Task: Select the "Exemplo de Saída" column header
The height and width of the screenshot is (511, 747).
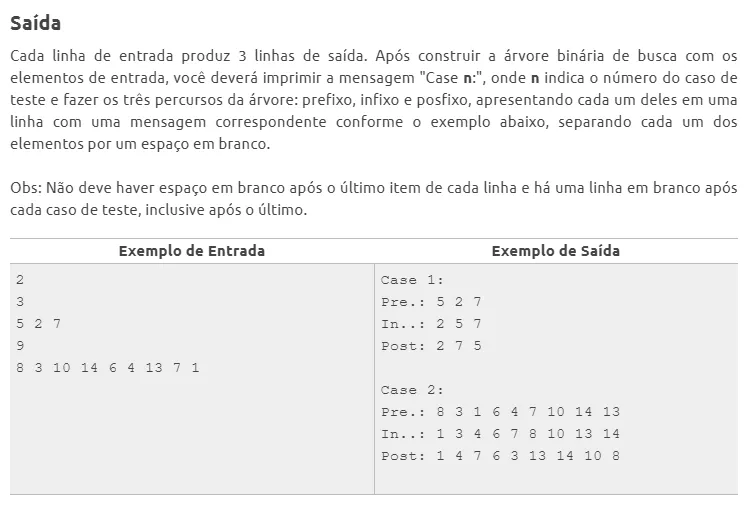Action: coord(555,251)
